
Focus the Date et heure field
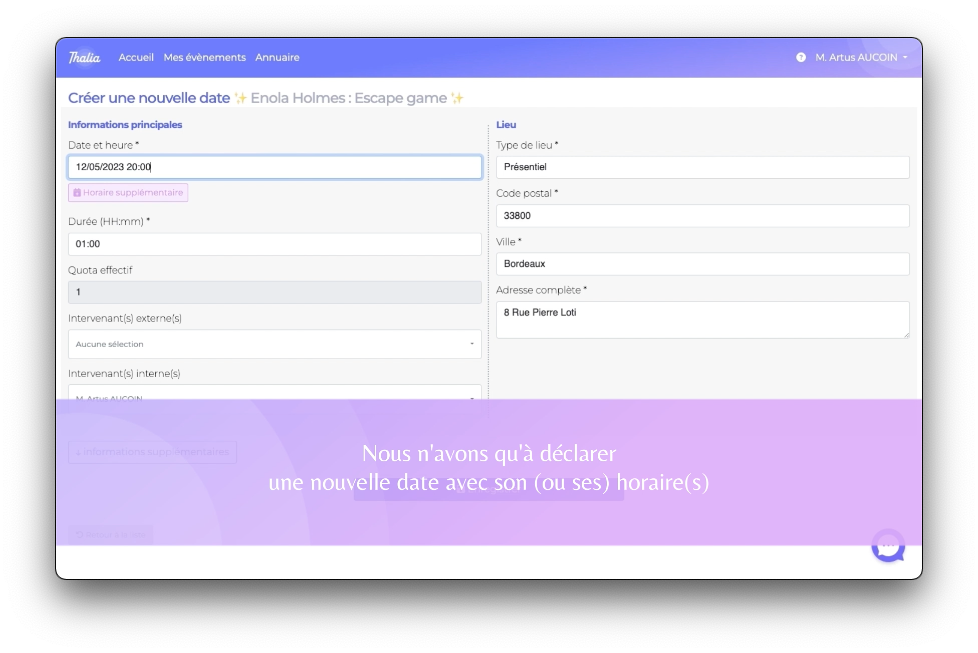click(274, 167)
